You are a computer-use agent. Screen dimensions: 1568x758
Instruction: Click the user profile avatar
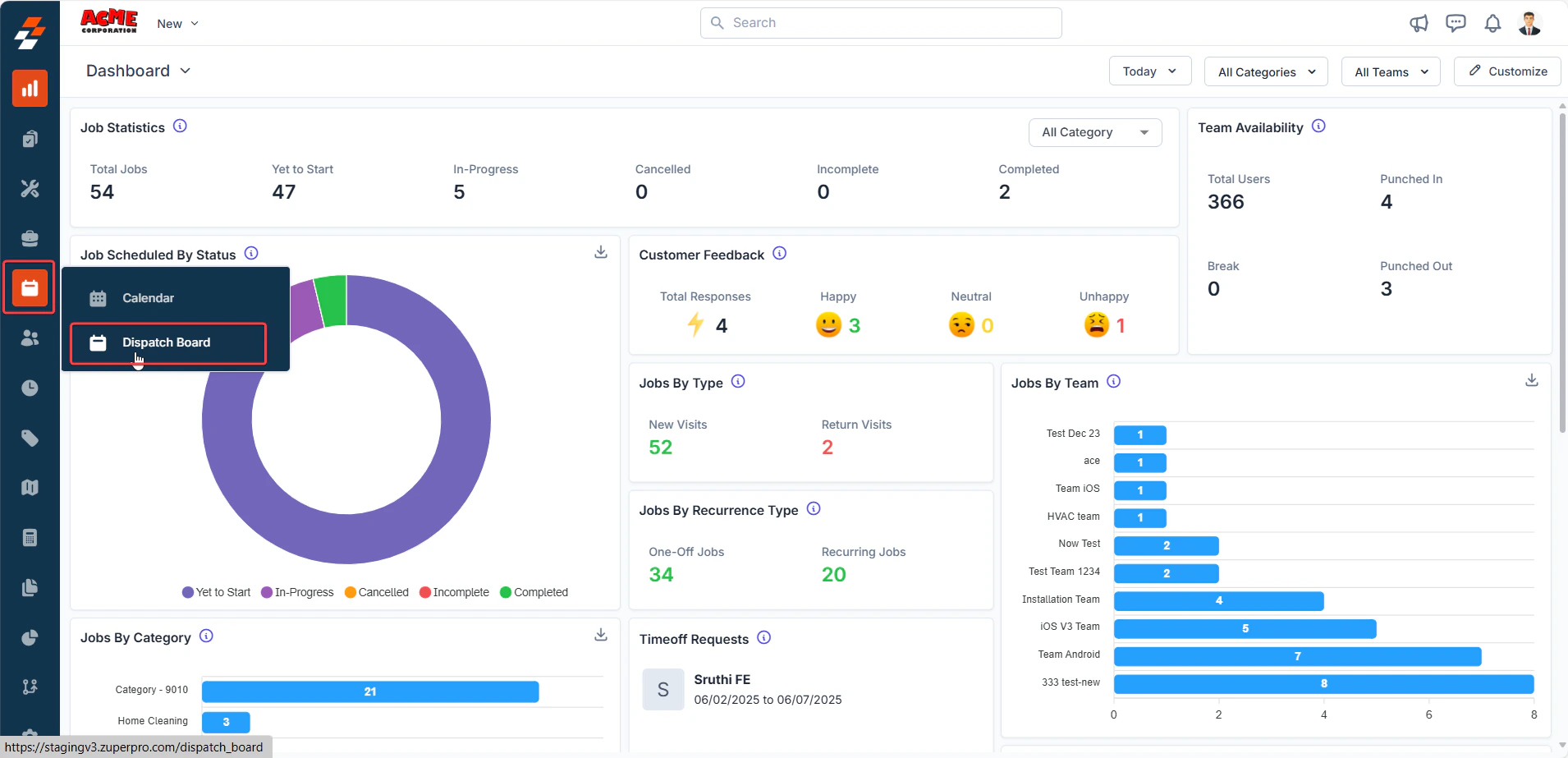tap(1529, 23)
